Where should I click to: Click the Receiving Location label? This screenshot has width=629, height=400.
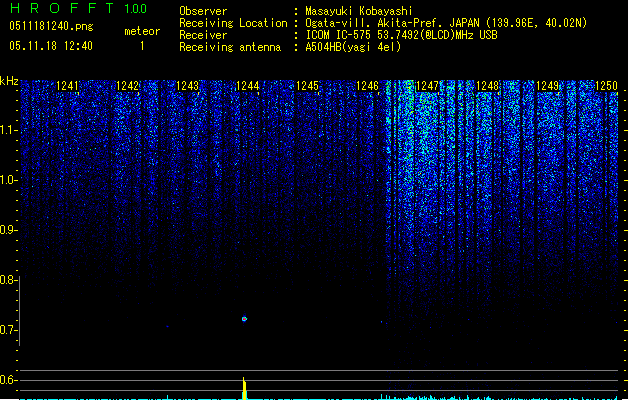click(x=233, y=23)
